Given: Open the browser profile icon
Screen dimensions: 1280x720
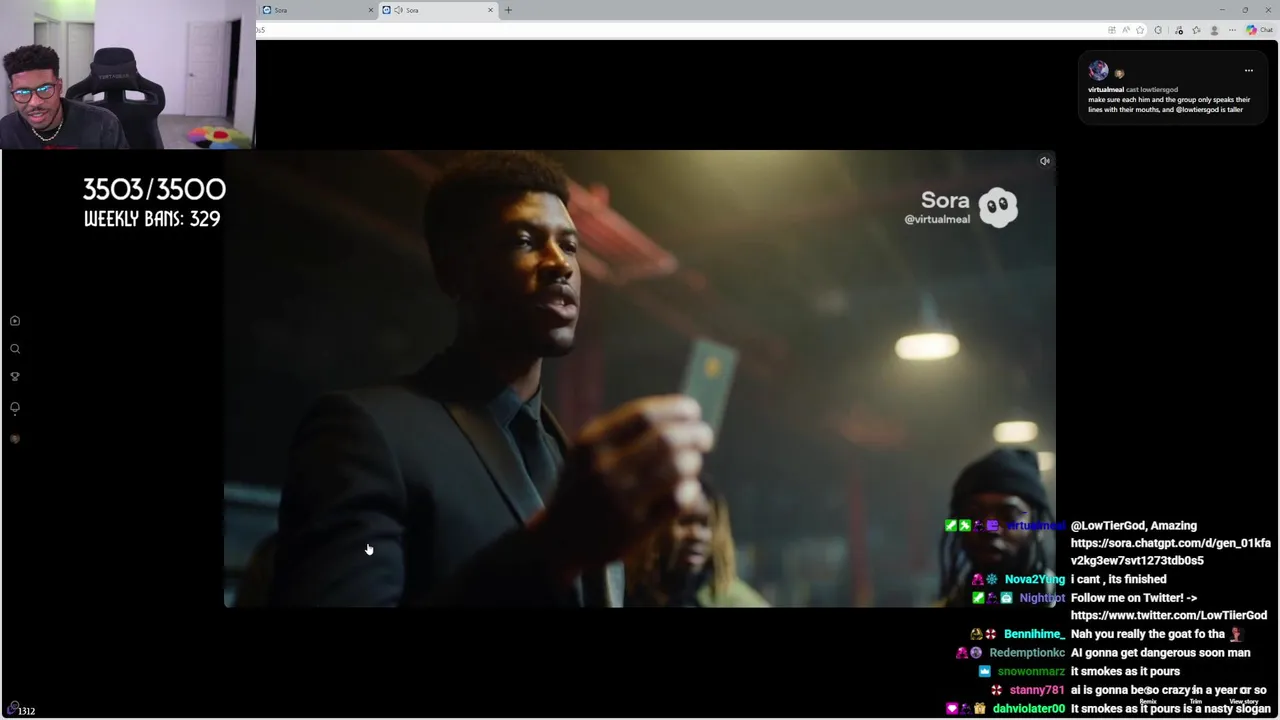Looking at the screenshot, I should pyautogui.click(x=1214, y=30).
